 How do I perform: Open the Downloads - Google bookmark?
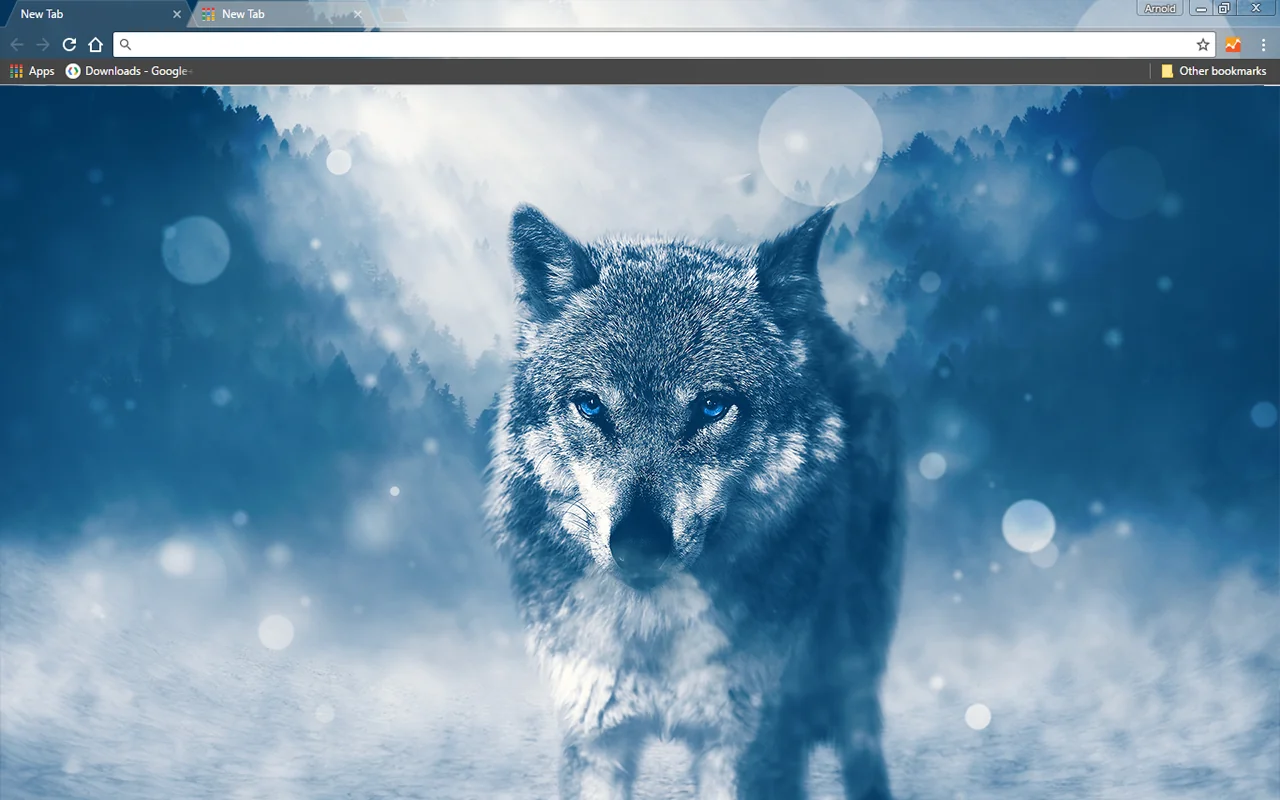[x=128, y=71]
